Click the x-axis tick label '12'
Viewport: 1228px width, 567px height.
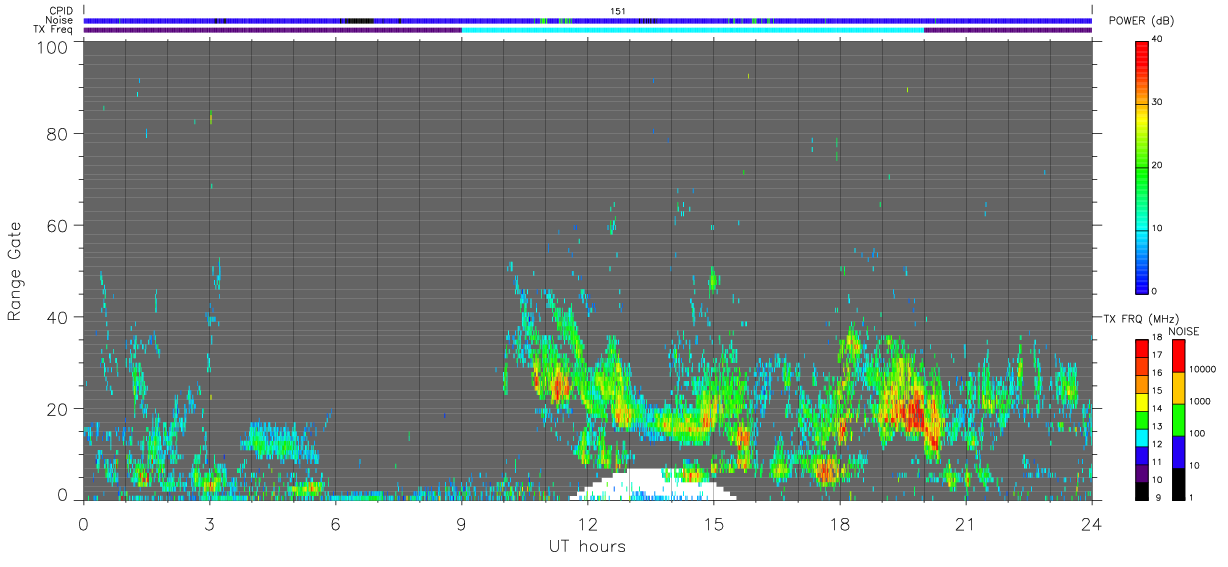click(x=588, y=523)
